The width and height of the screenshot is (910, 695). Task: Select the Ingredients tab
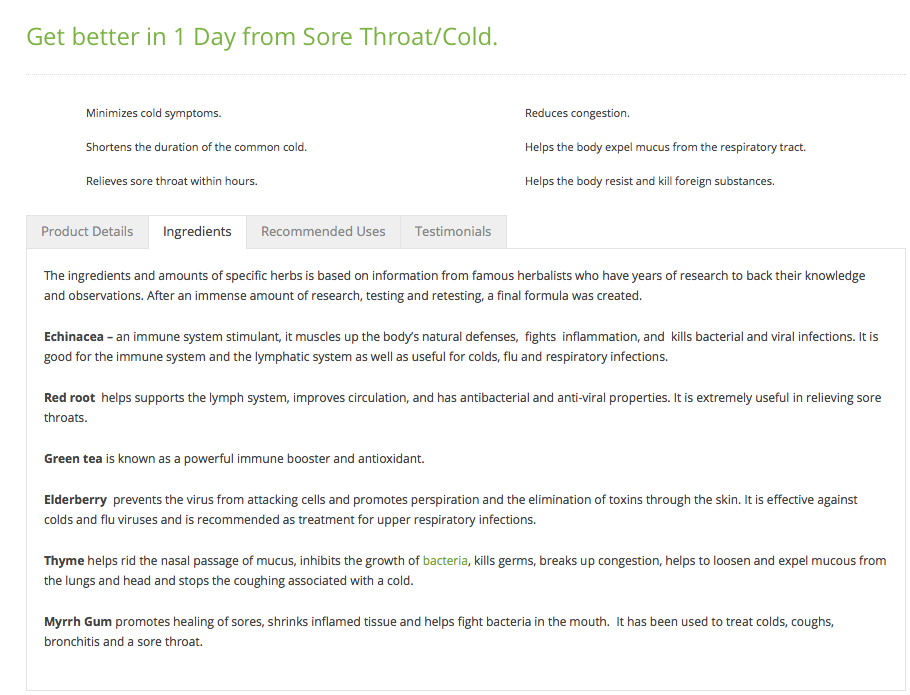click(x=197, y=231)
